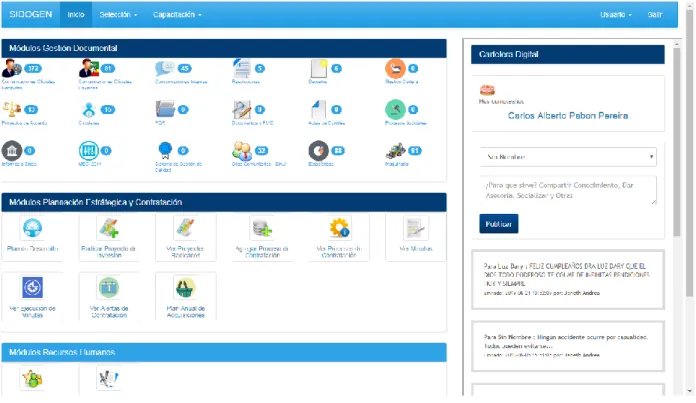Screen dimensions: 696x403
Task: Open the Estadísticas pie chart icon
Action: [318, 151]
